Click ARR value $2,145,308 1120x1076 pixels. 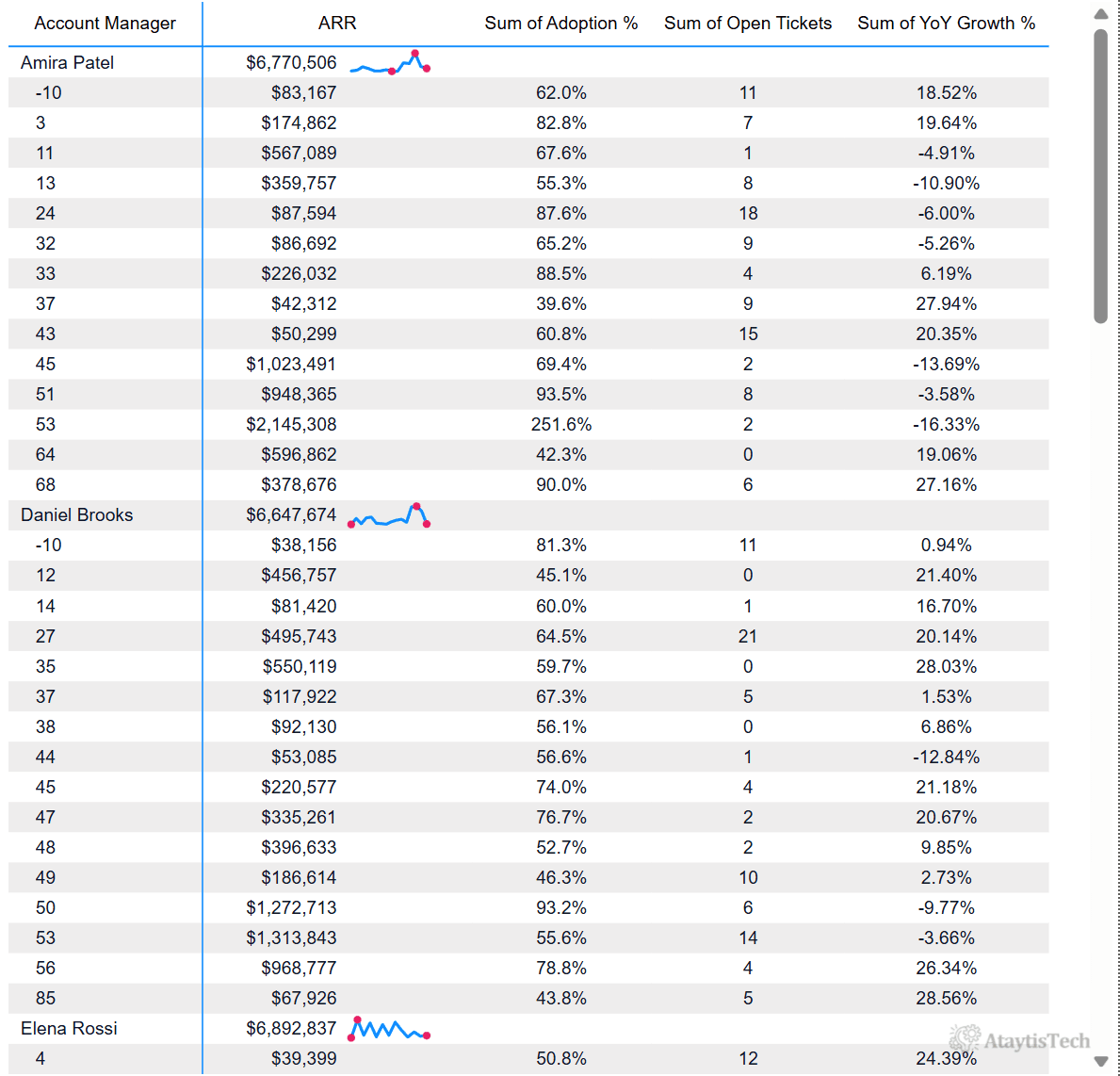click(x=291, y=424)
